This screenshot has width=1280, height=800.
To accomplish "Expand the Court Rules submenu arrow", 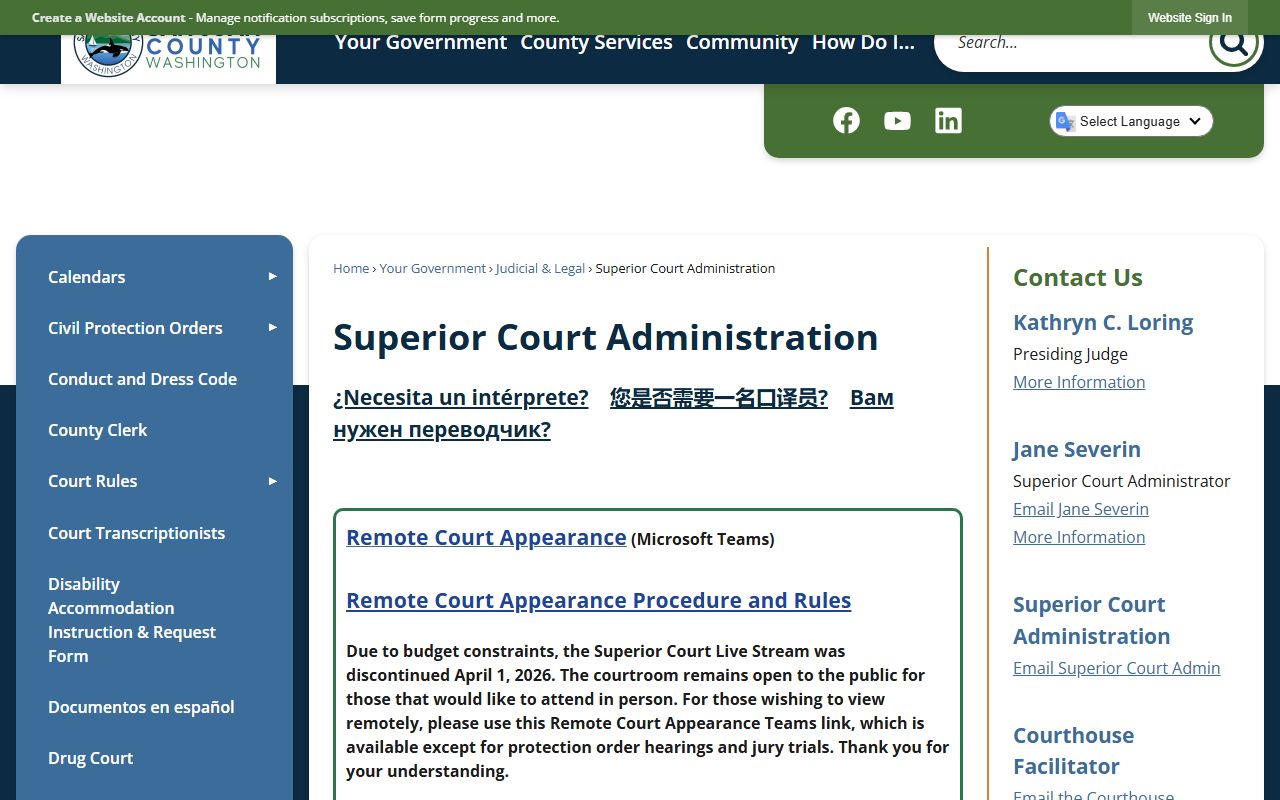I will tap(272, 481).
